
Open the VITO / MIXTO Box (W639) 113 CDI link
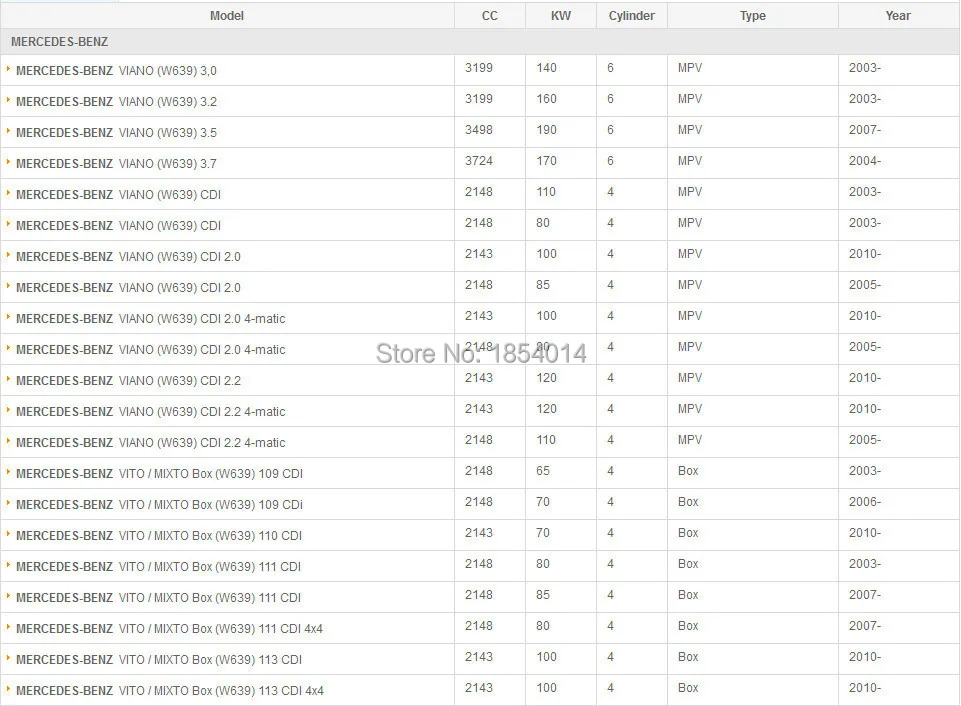click(x=159, y=659)
